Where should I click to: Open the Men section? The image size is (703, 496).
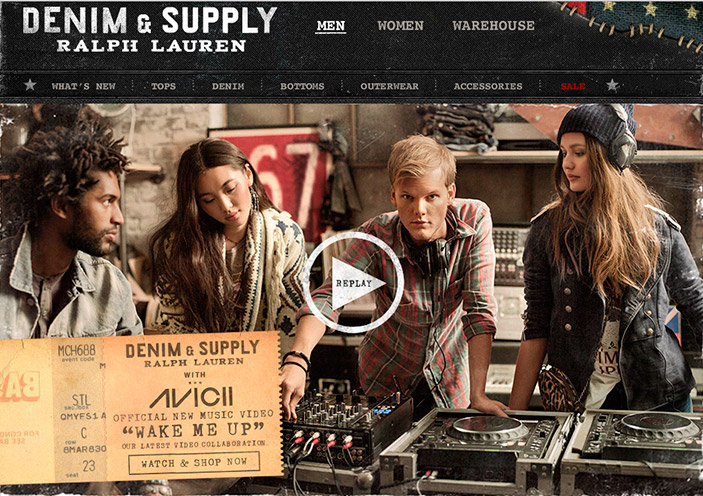coord(330,26)
